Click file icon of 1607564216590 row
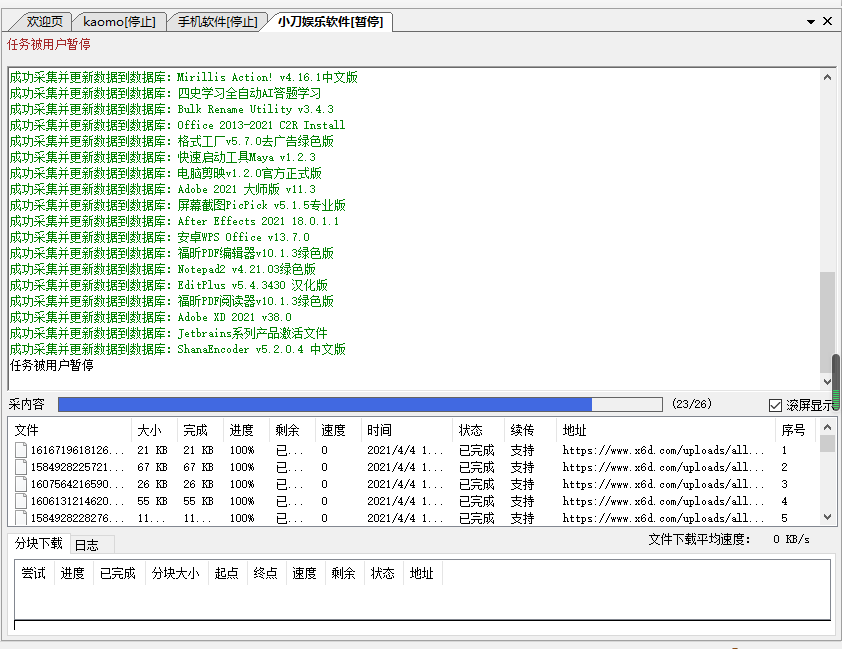 (x=21, y=484)
